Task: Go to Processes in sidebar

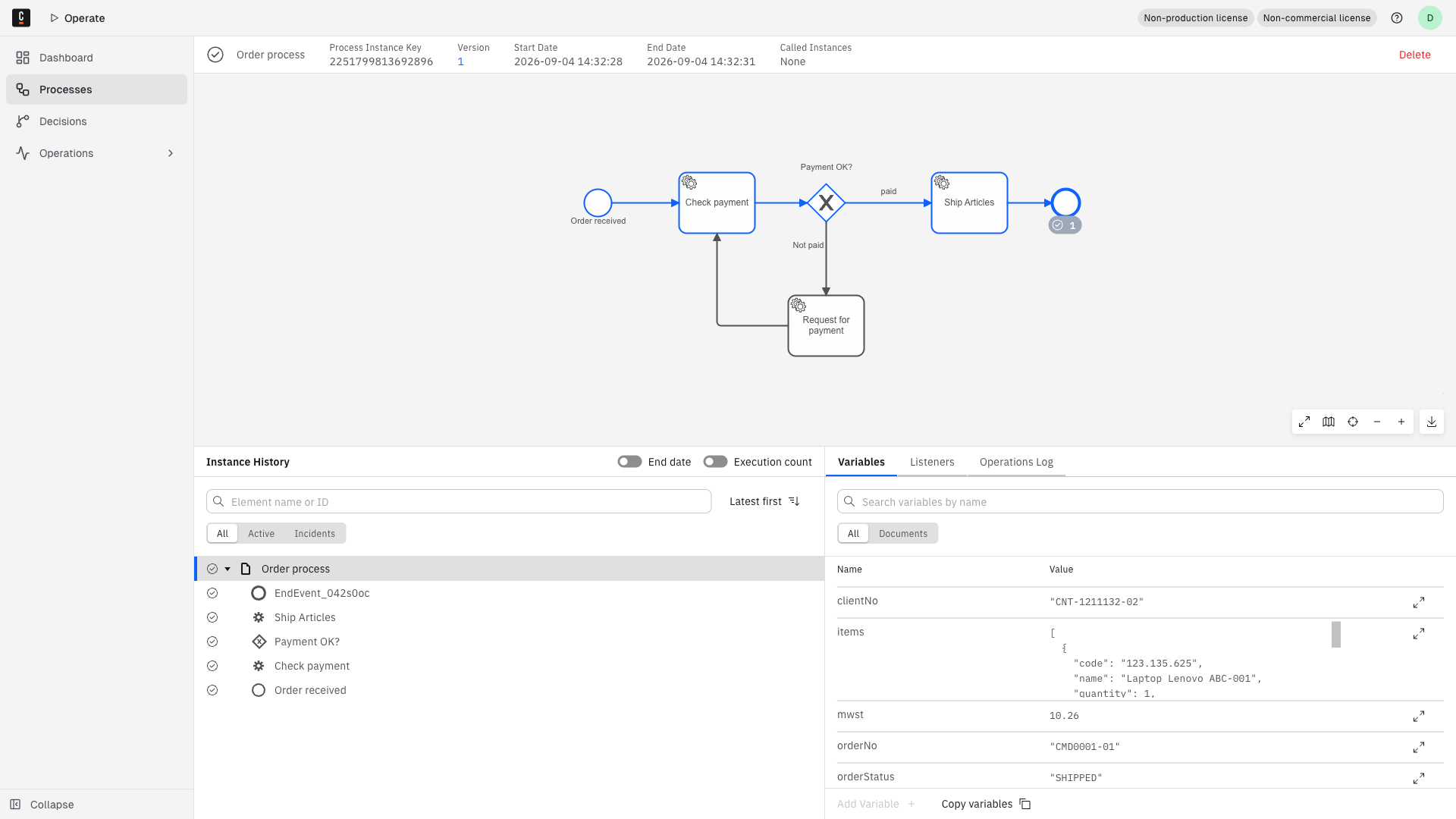Action: click(x=96, y=89)
